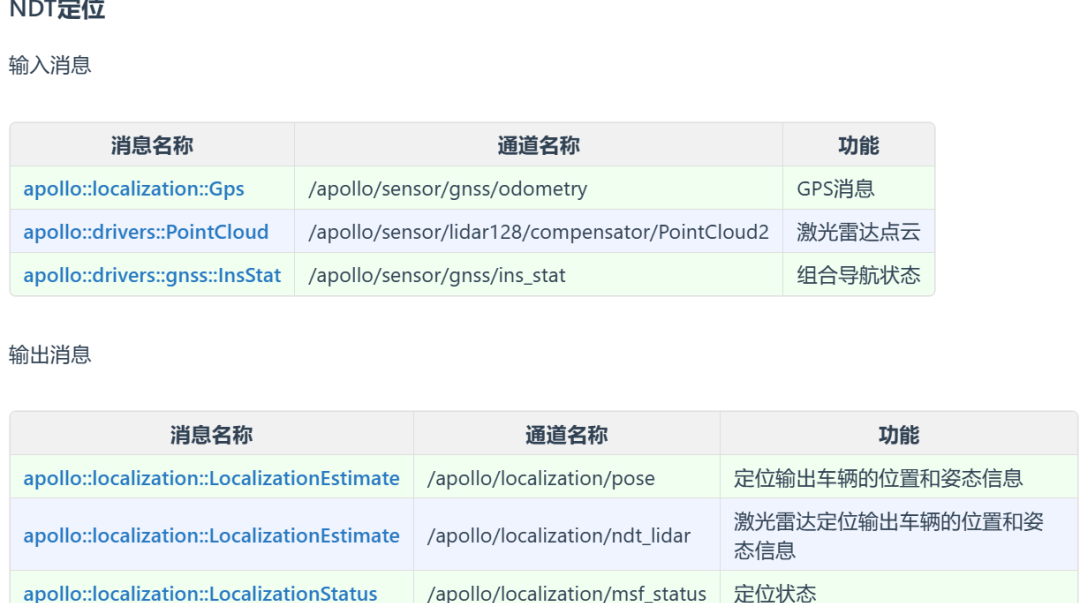
Task: Open the apollo::drivers::gnss::InsStat link
Action: point(152,275)
